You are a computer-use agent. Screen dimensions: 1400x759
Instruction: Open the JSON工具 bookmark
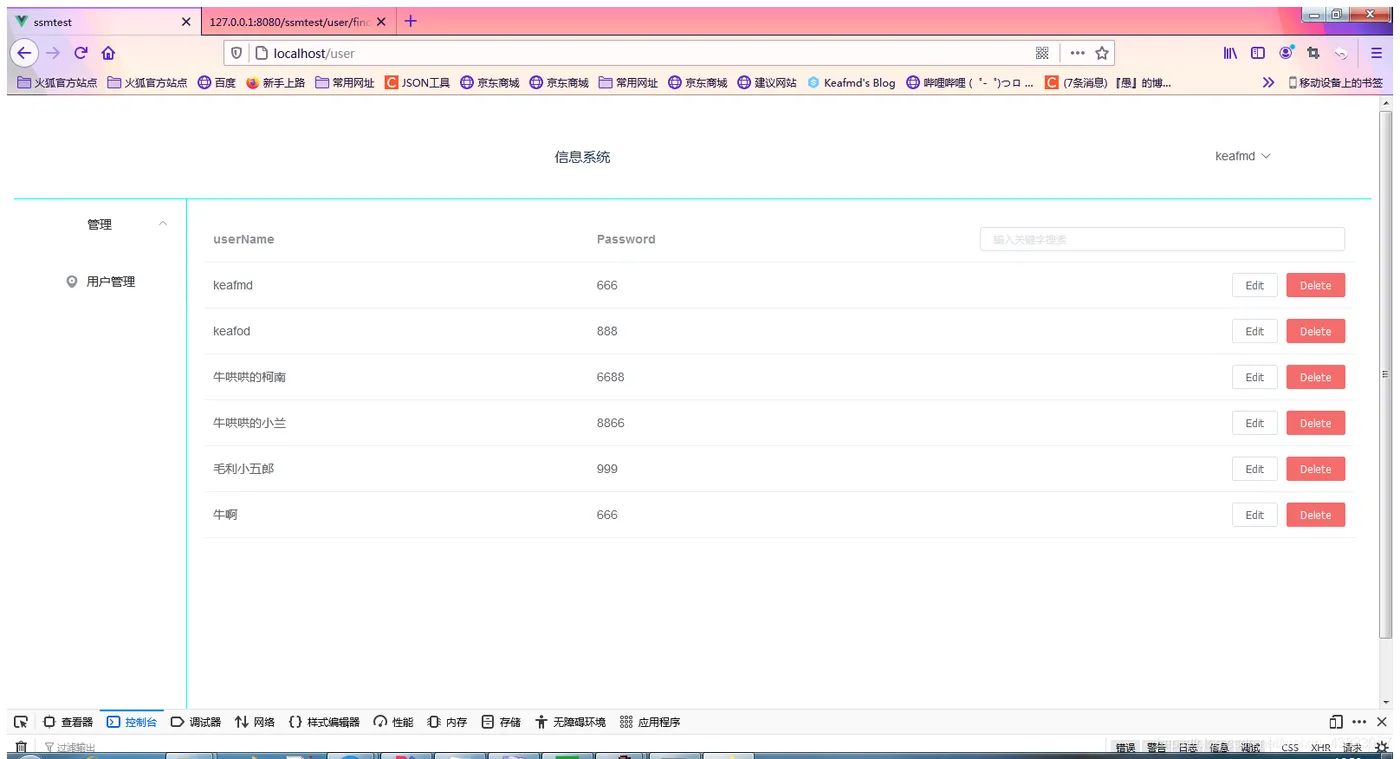pyautogui.click(x=417, y=83)
